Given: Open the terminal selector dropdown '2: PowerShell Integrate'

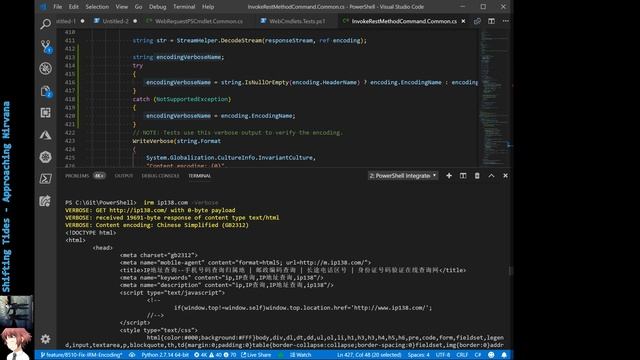Looking at the screenshot, I should coord(403,176).
